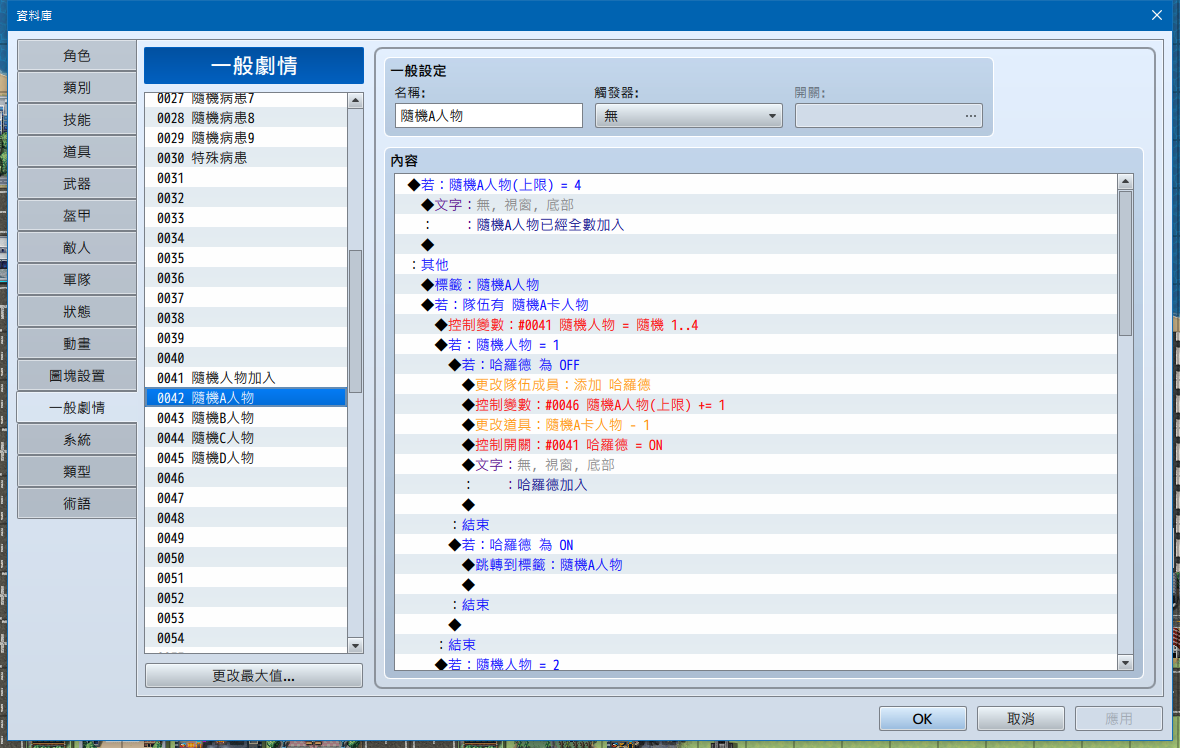Select empty entry 0040
The height and width of the screenshot is (748, 1180).
click(246, 358)
